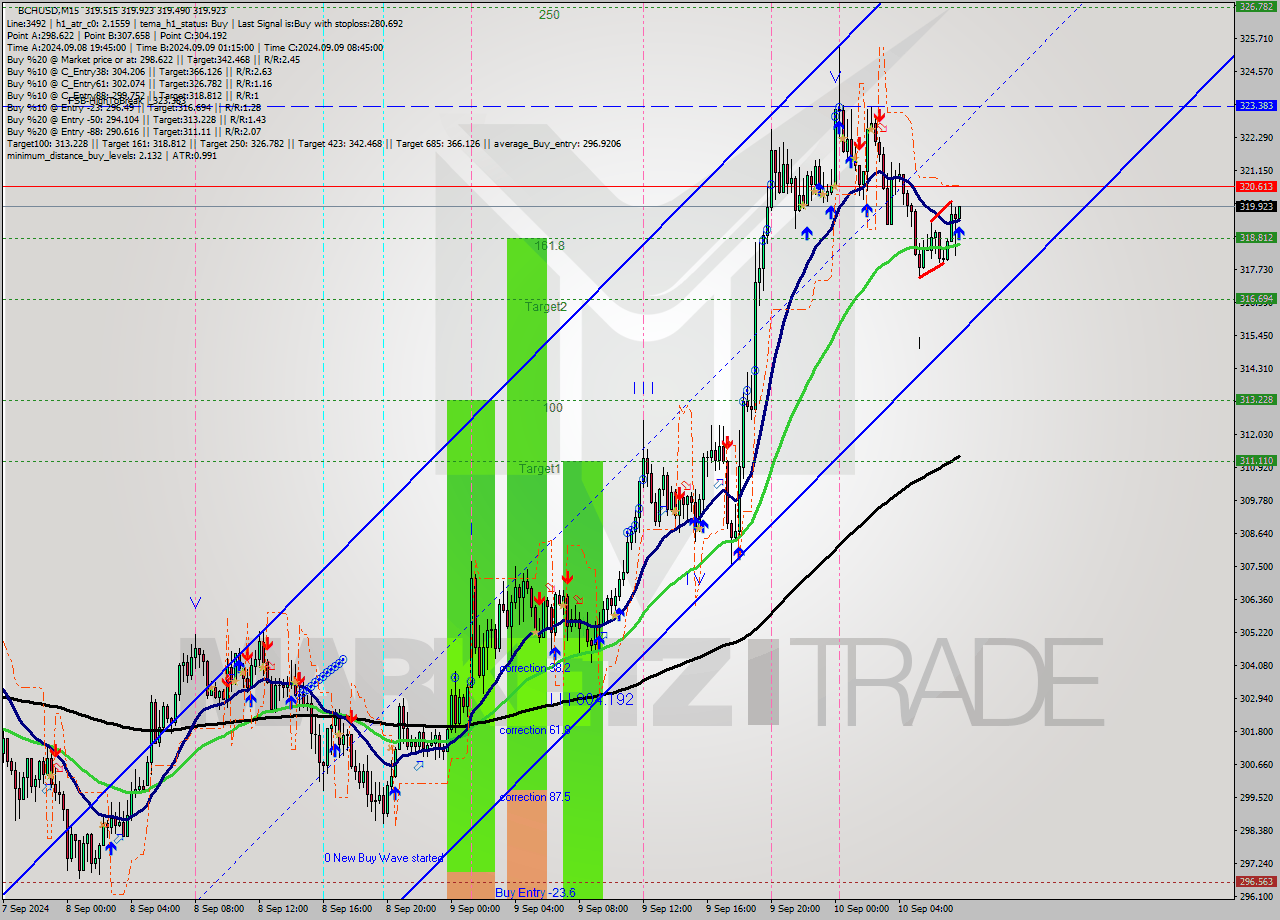1280x920 pixels.
Task: Click the red 296.563 price tag
Action: [1256, 882]
